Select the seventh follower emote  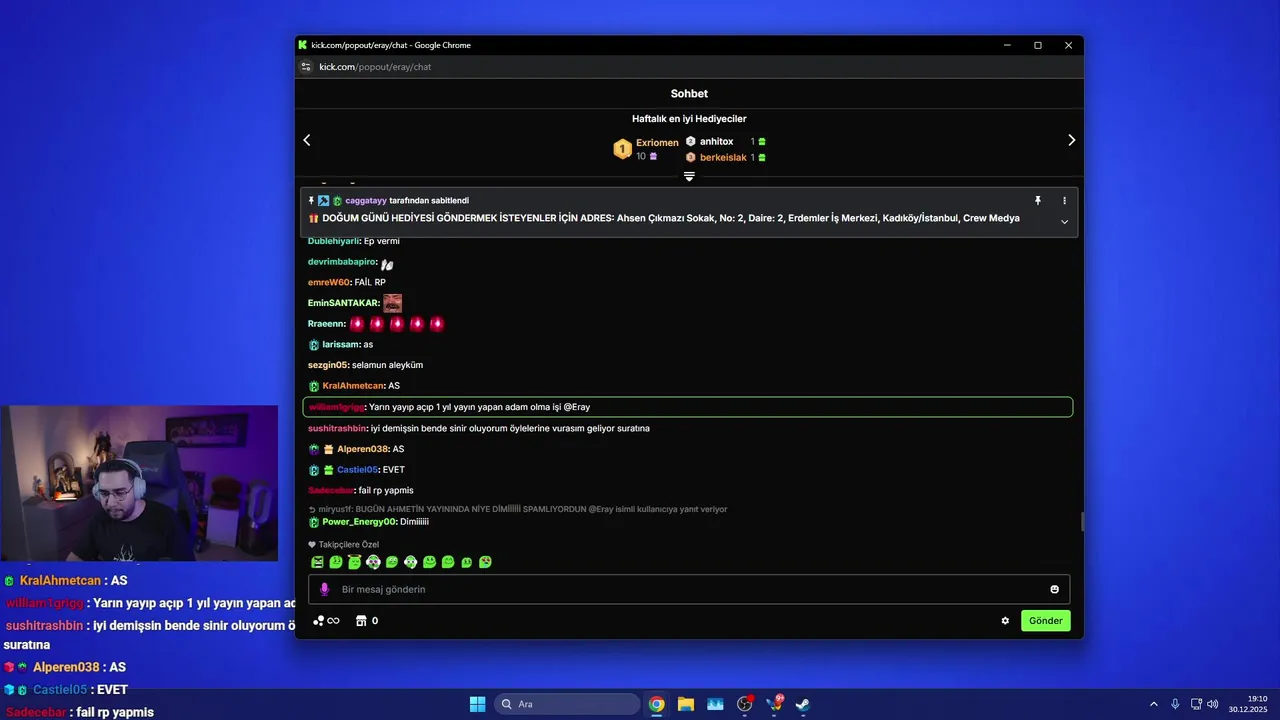(x=429, y=562)
